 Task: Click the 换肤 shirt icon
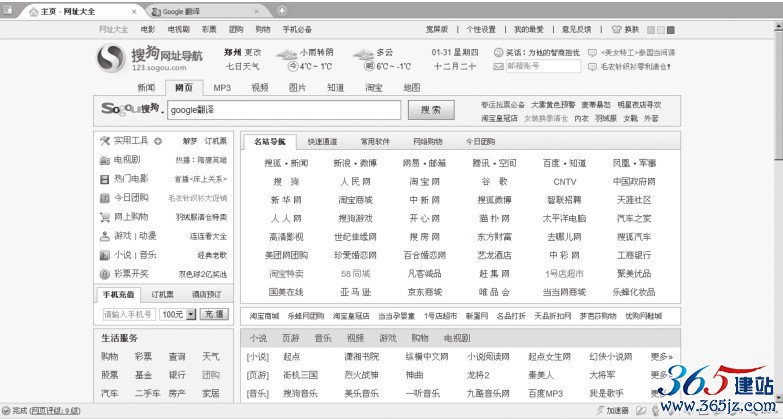(617, 29)
